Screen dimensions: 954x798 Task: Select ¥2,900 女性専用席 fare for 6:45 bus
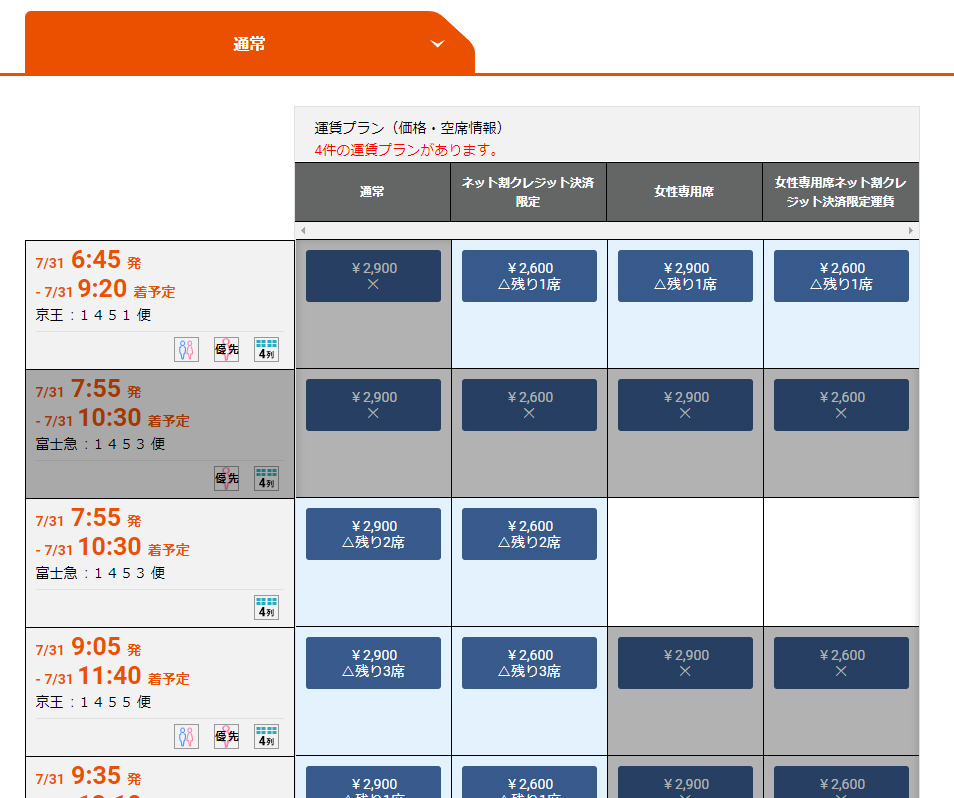pos(685,276)
